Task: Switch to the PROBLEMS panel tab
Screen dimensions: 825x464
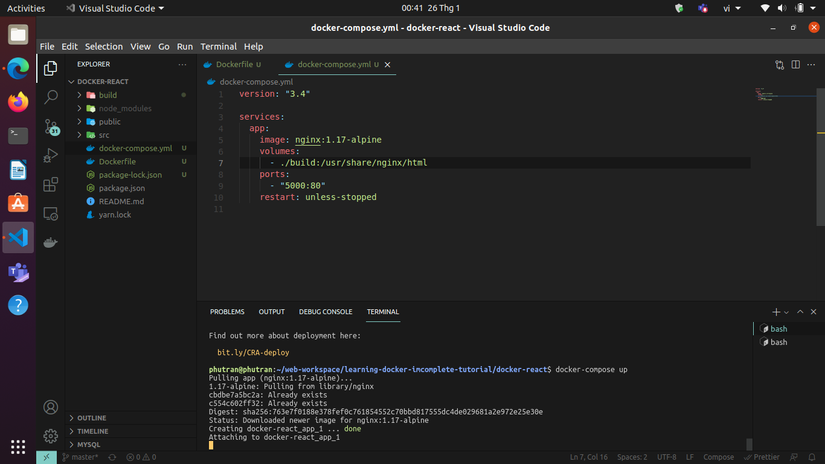Action: tap(227, 312)
